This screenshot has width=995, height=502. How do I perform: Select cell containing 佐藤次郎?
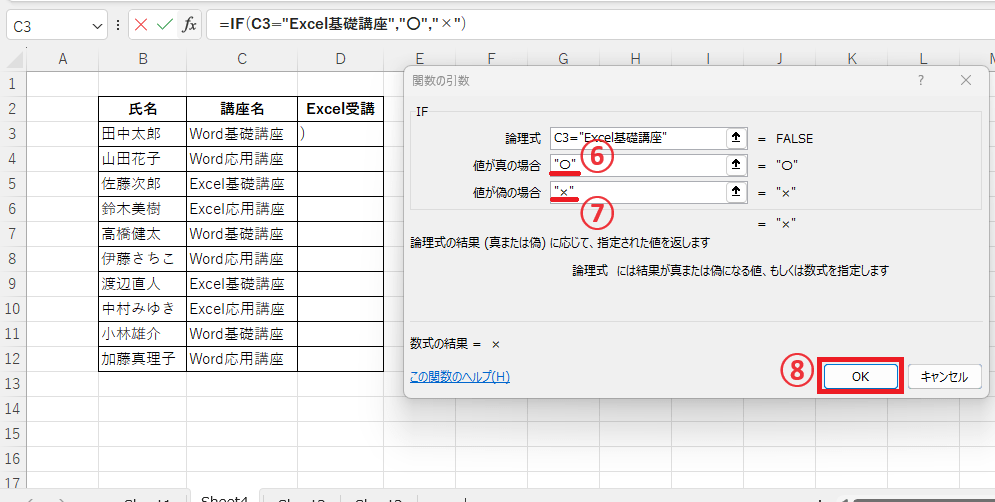click(x=143, y=184)
